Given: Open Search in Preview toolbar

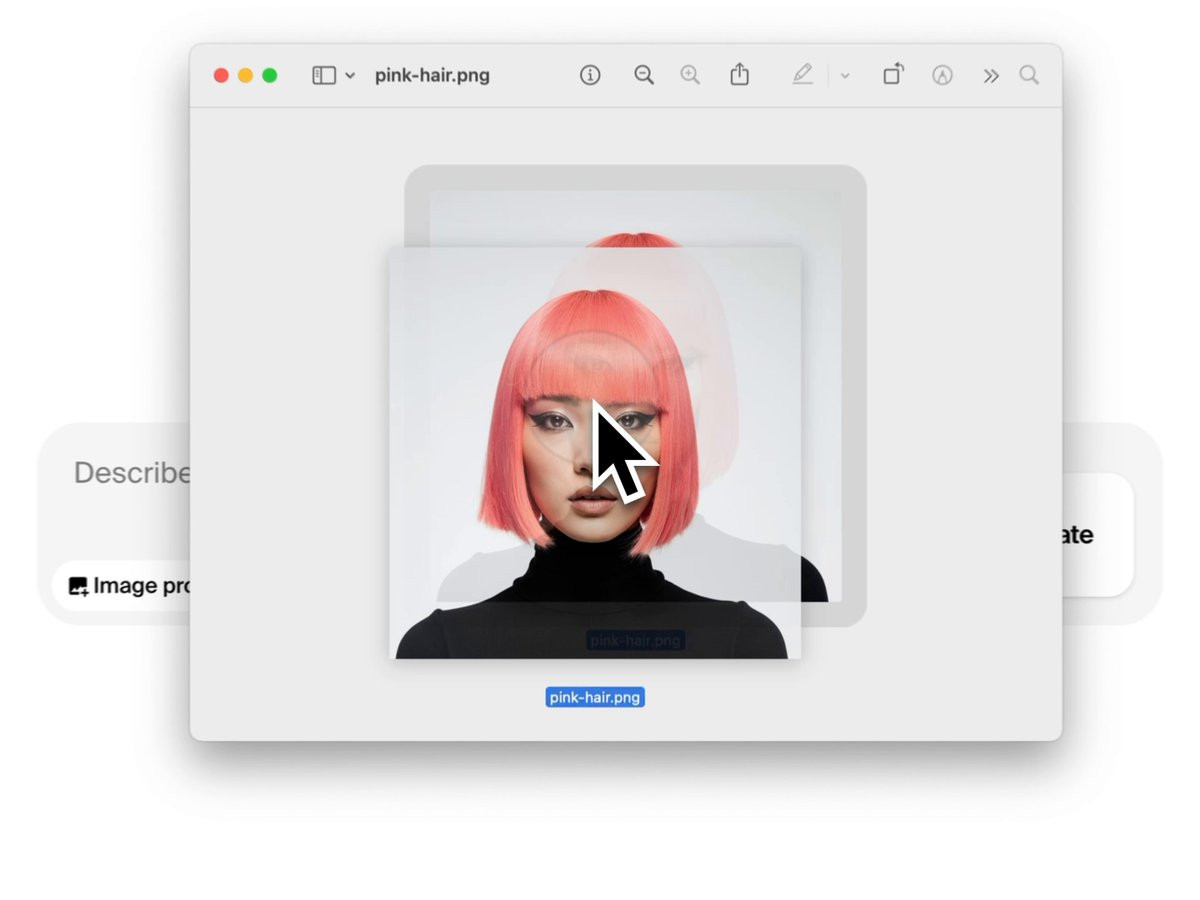Looking at the screenshot, I should click(x=1029, y=75).
